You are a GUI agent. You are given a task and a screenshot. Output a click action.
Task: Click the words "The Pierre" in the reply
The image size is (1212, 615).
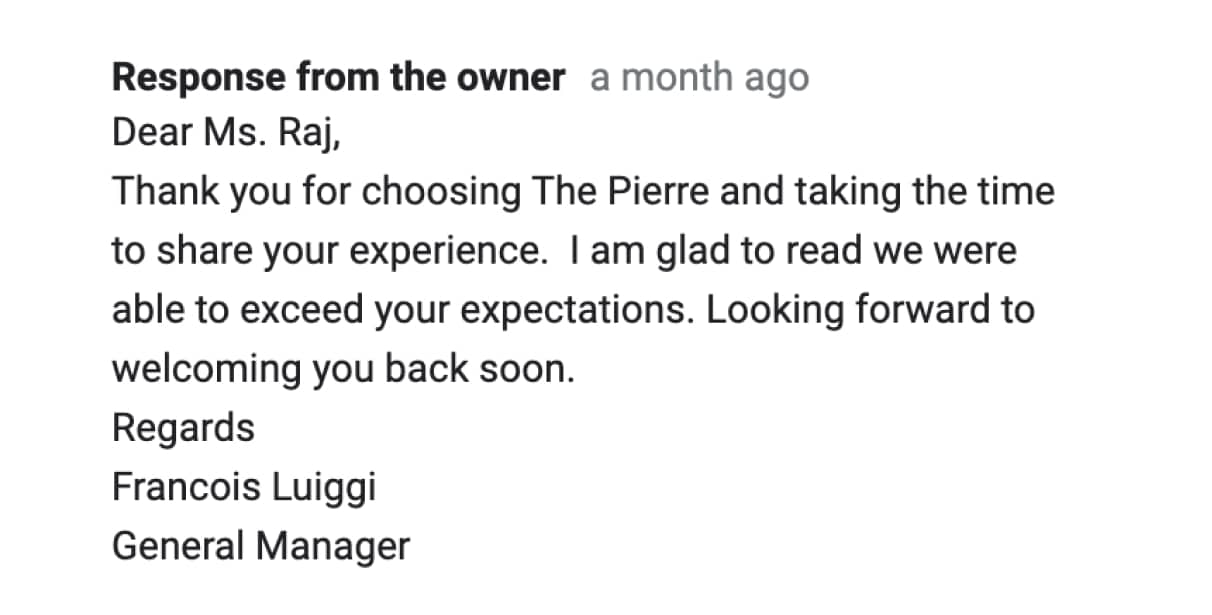point(620,192)
